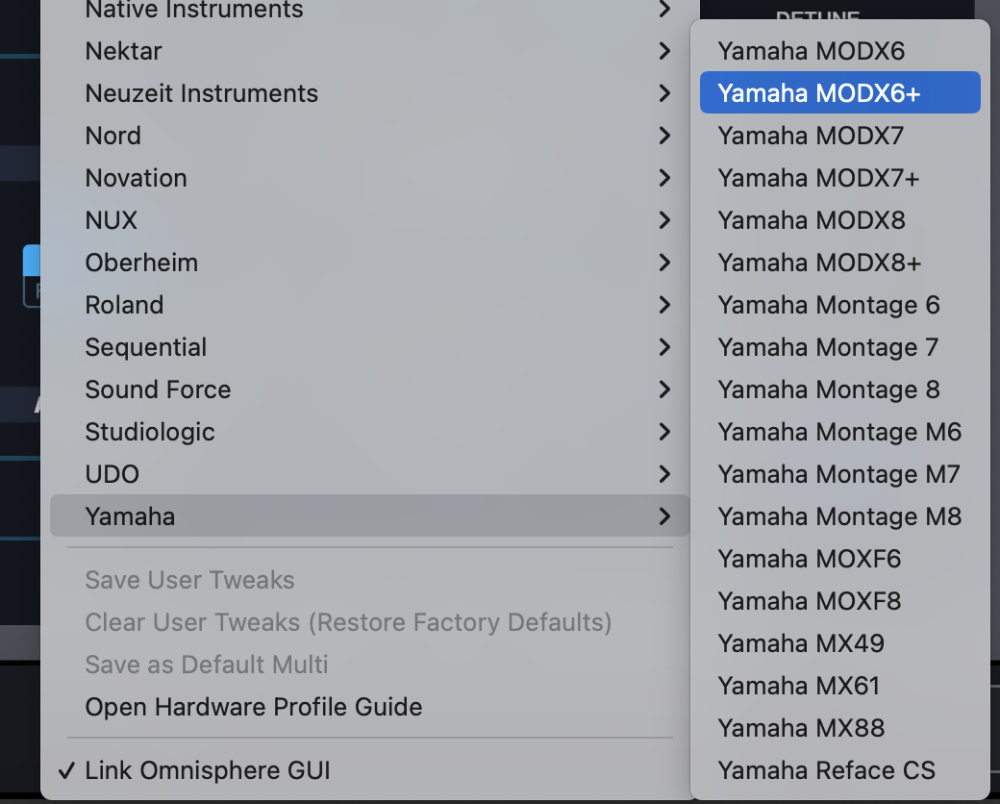
Task: Toggle Link Omnisphere GUI checkmark
Action: coord(67,771)
